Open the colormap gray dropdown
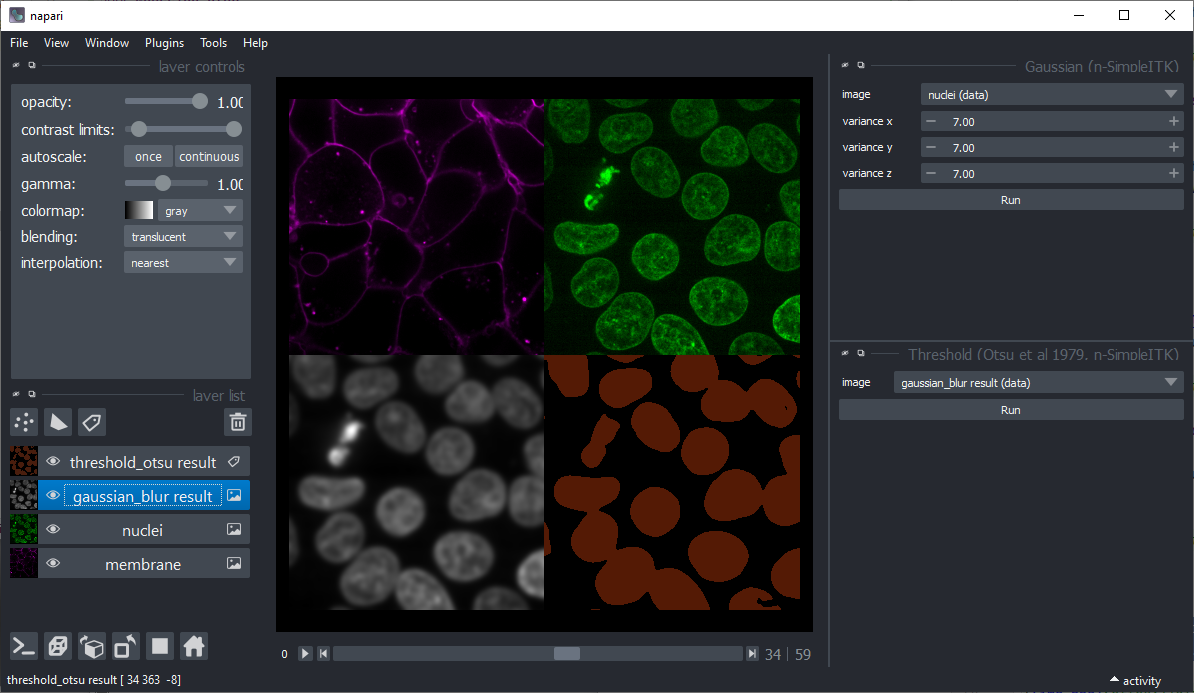Screen dimensions: 1194x693 click(x=200, y=210)
